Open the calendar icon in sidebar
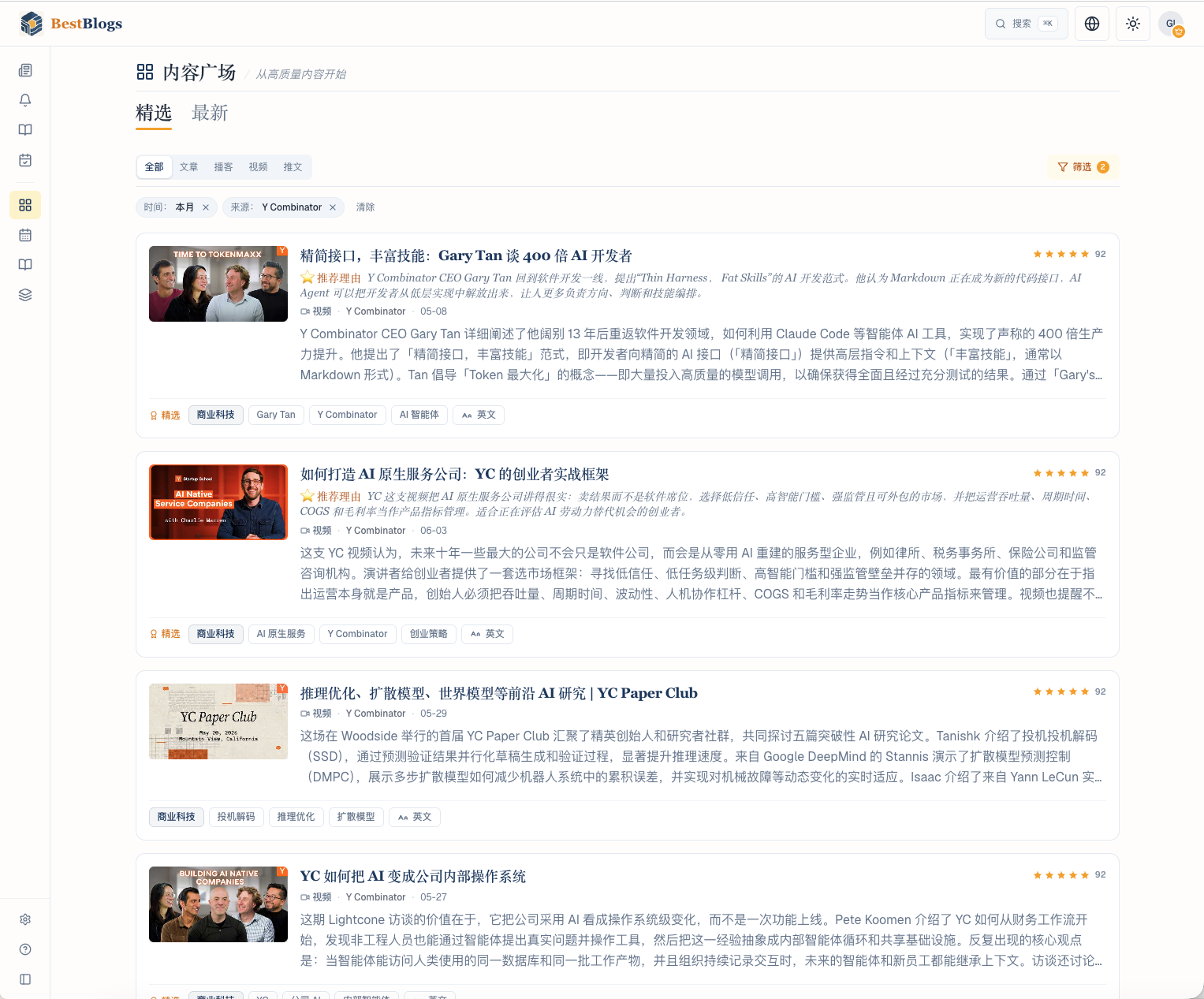1204x999 pixels. point(25,235)
